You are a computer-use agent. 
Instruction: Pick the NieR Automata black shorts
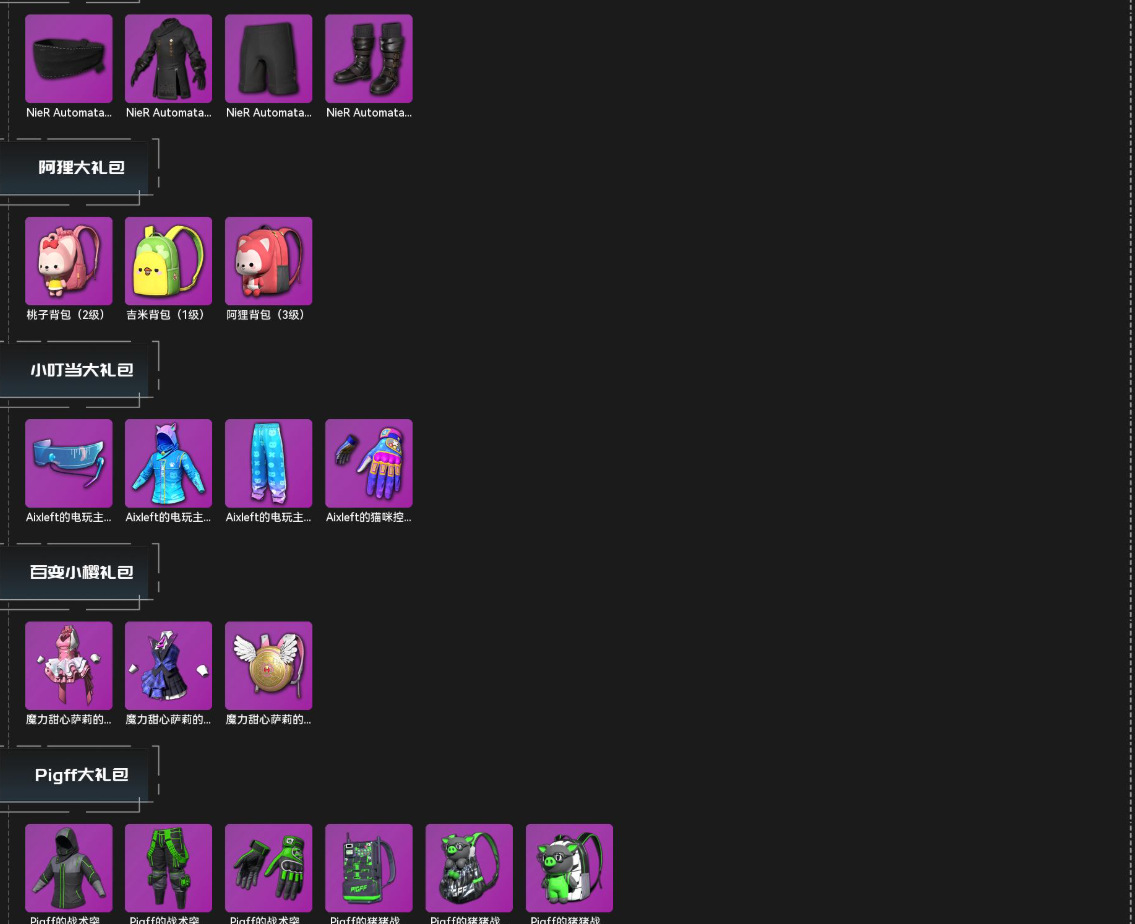[269, 59]
